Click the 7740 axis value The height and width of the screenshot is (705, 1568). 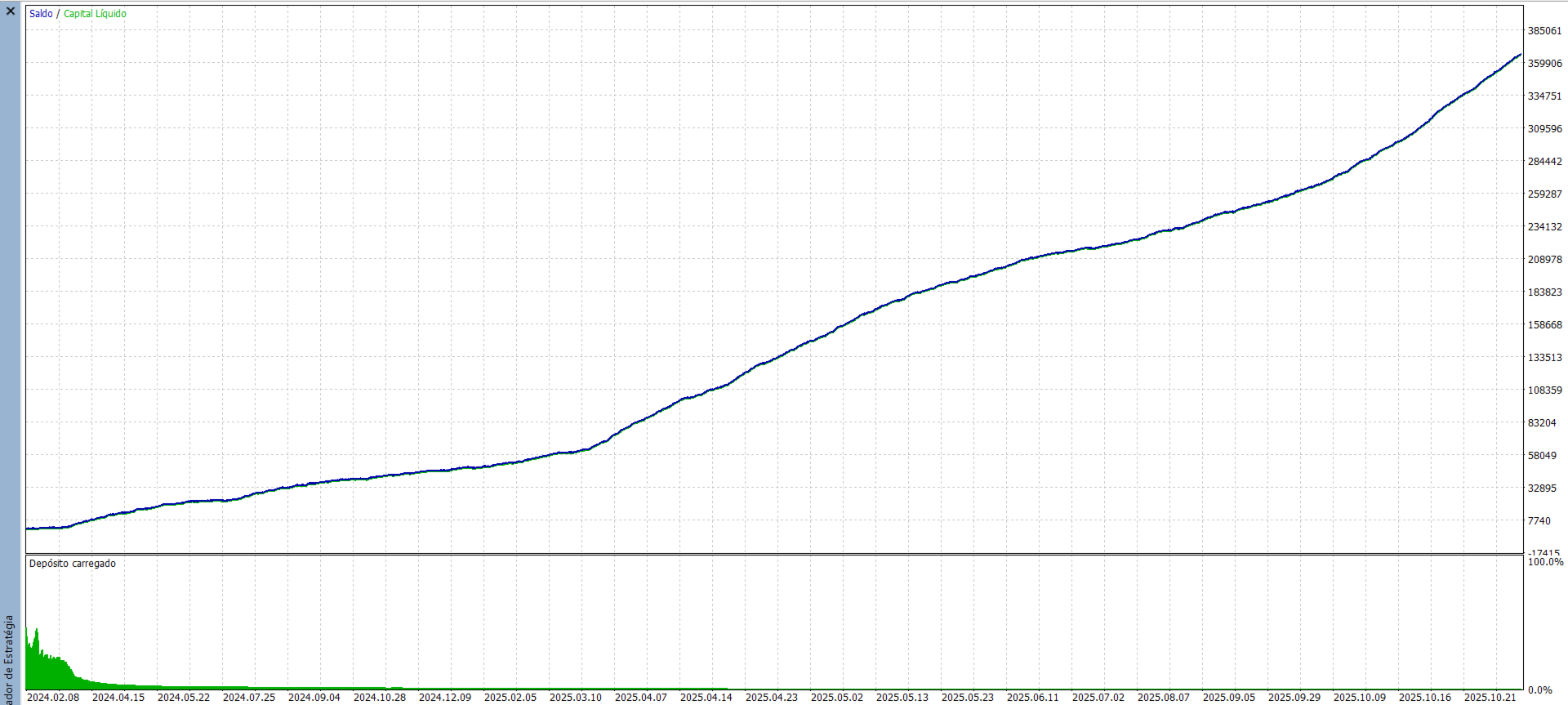coord(1539,521)
